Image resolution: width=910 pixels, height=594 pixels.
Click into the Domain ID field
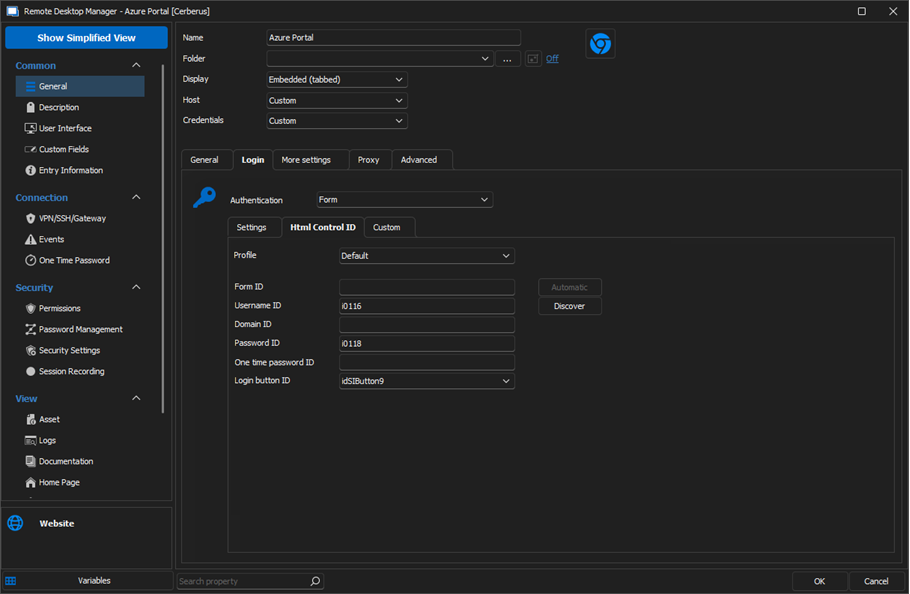pos(427,325)
